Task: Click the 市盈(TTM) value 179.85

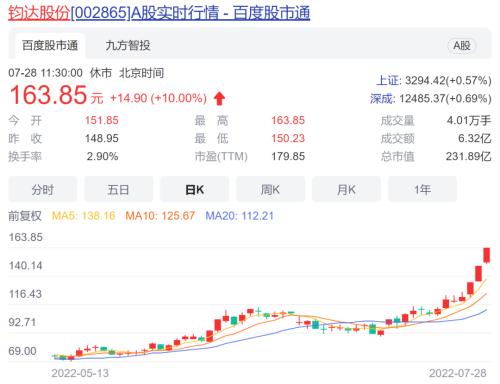Action: pyautogui.click(x=288, y=156)
